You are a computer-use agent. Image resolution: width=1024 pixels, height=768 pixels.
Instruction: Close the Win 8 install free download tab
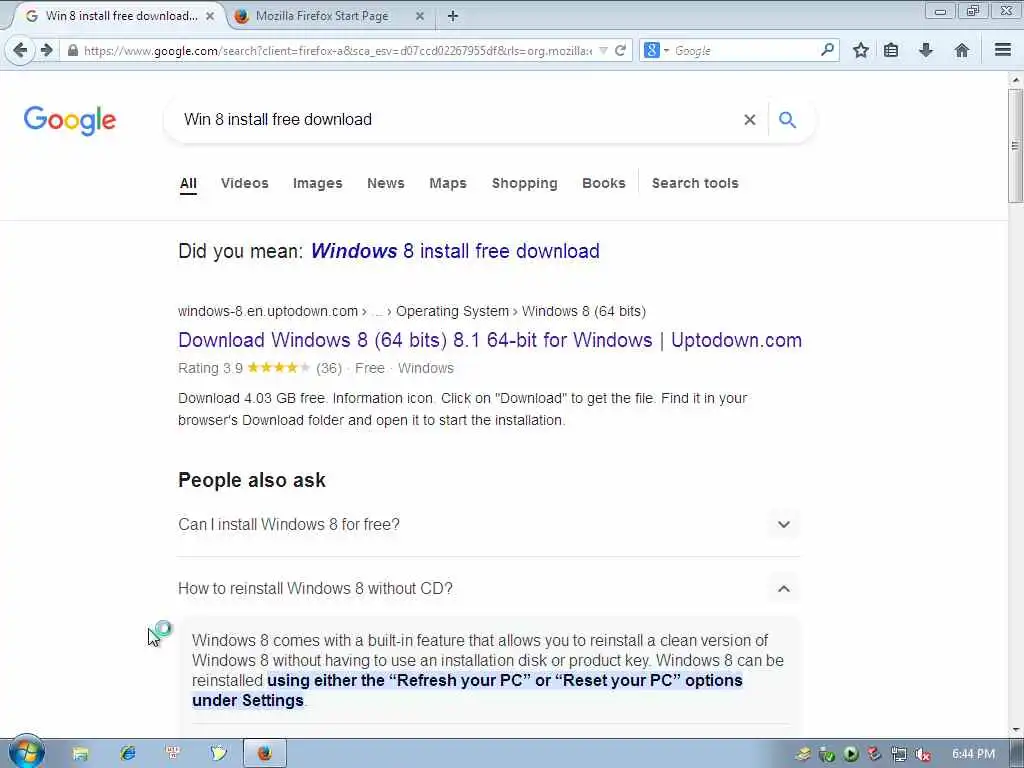(x=210, y=16)
